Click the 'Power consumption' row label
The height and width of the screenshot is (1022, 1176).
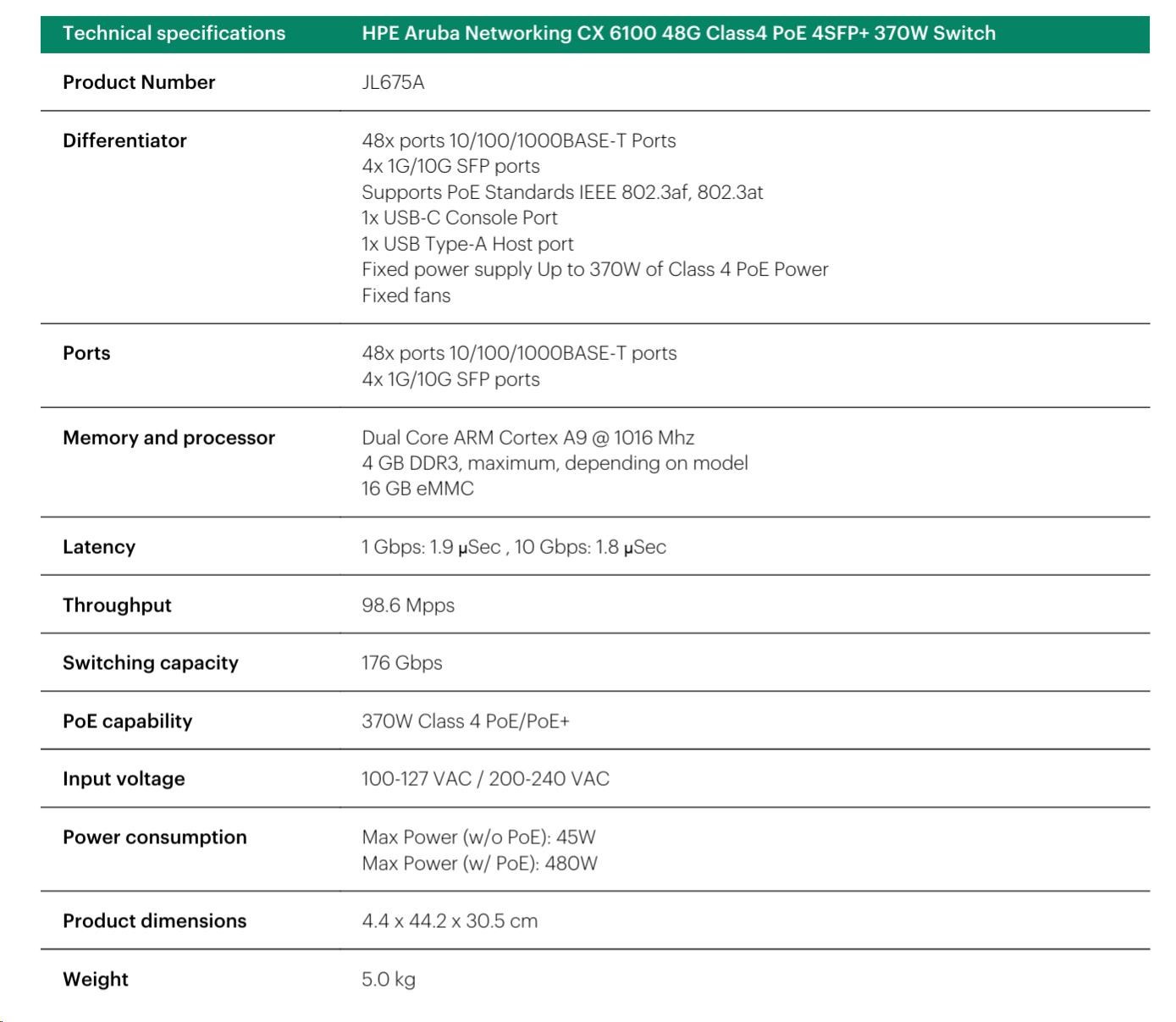(154, 837)
